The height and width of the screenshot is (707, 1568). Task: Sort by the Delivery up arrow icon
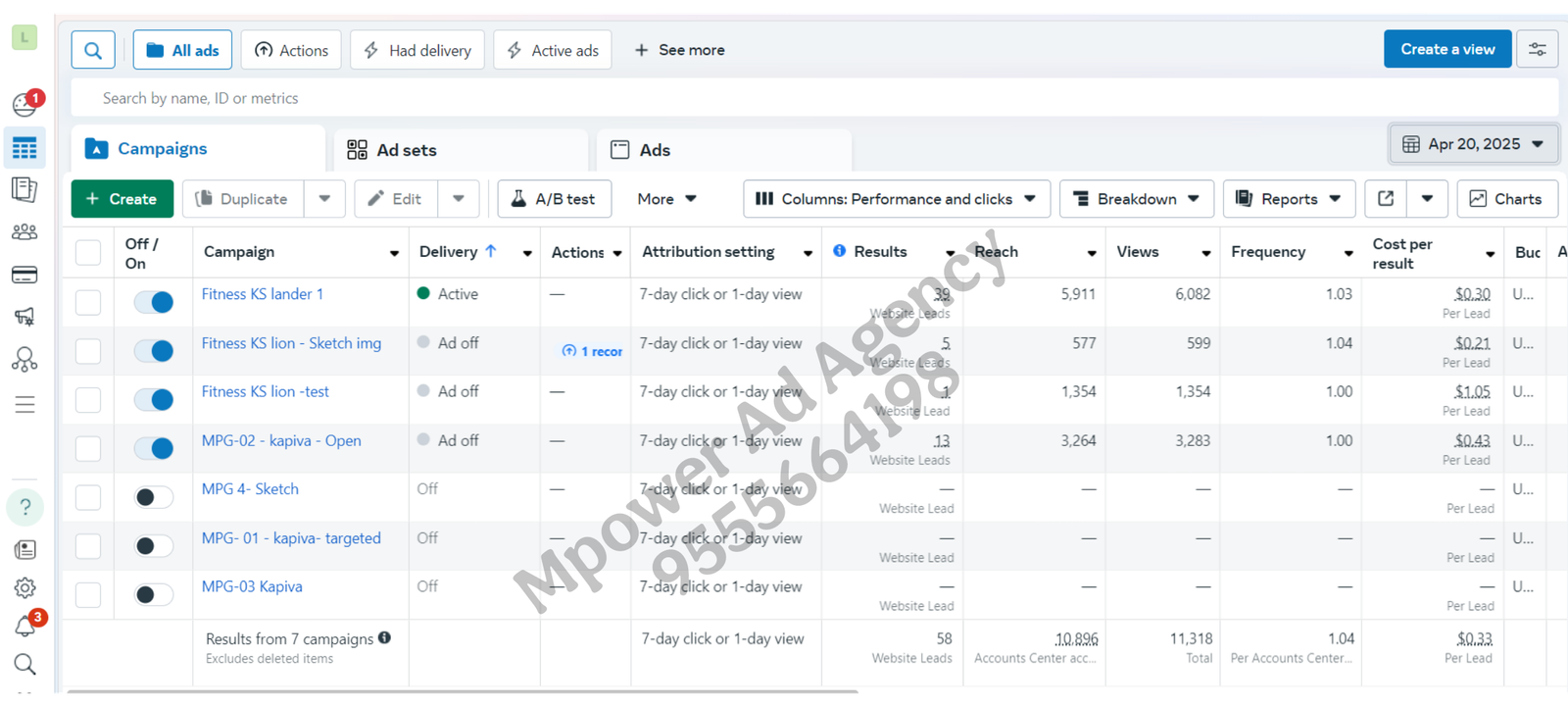pos(491,251)
